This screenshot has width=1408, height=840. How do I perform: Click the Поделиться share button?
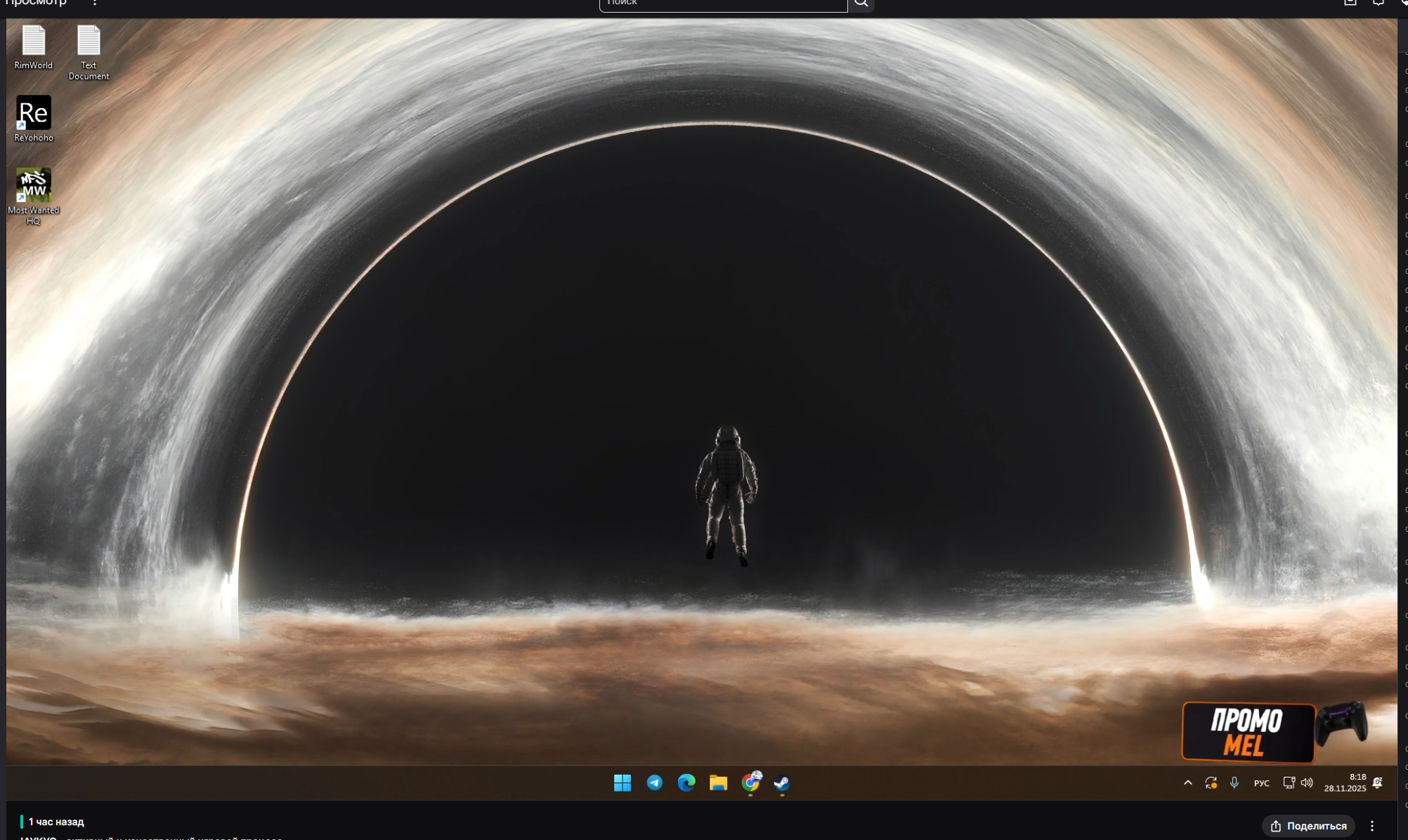[x=1308, y=826]
